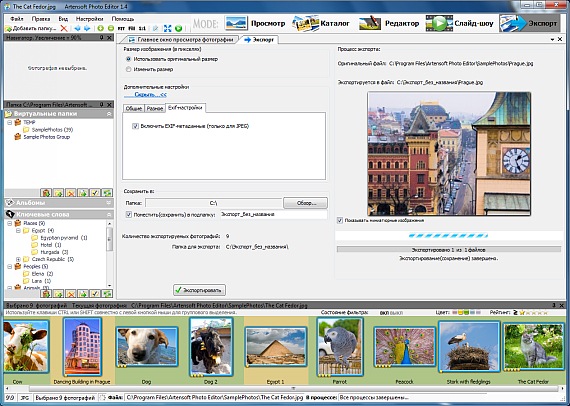Viewport: 570px width, 406px height.
Task: Switch to Просмотр mode
Action: (255, 23)
